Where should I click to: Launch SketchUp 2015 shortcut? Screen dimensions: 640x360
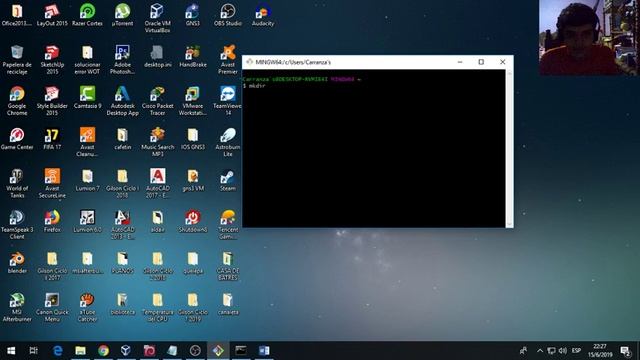[52, 60]
